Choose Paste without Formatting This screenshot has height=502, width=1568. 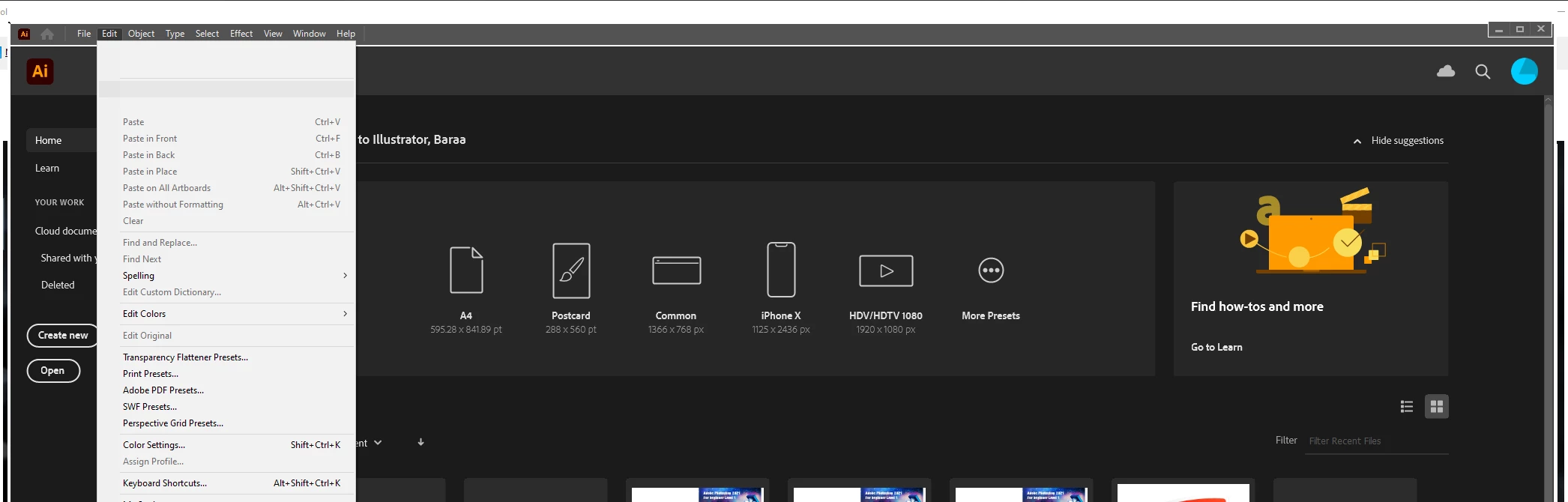pos(226,205)
